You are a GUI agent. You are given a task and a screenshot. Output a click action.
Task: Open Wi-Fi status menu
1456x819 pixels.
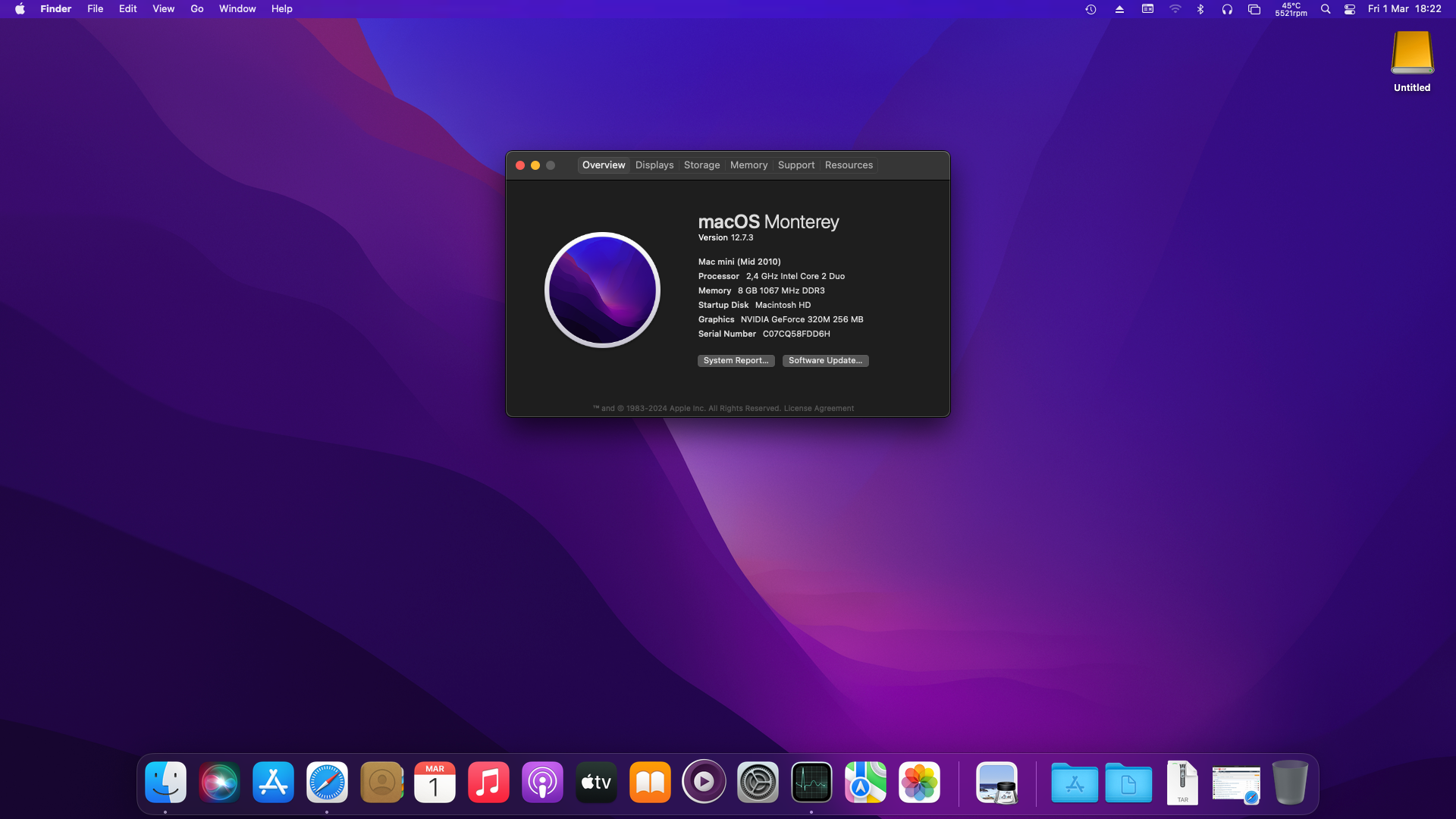[x=1175, y=9]
